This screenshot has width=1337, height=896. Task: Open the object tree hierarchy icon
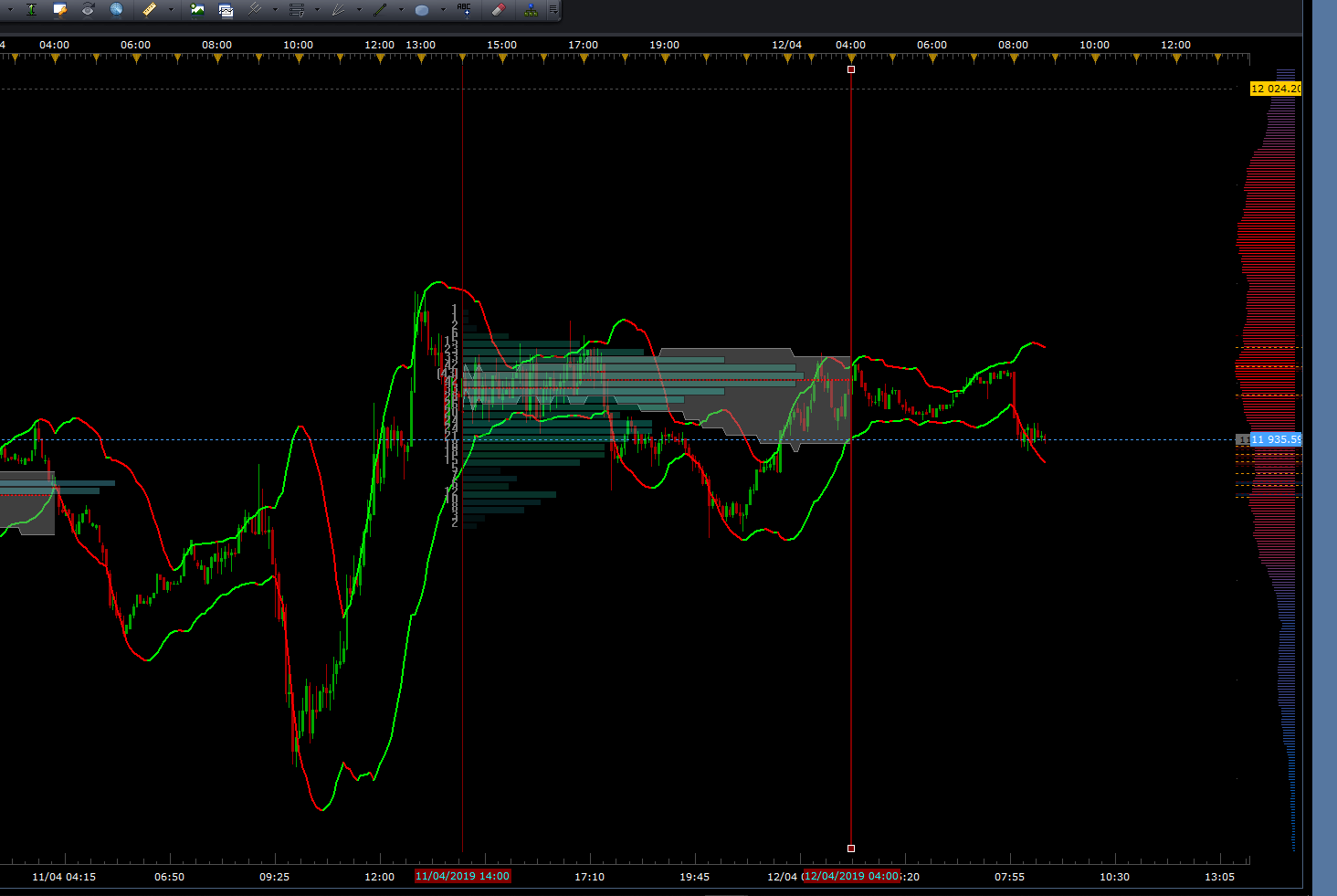tap(531, 9)
